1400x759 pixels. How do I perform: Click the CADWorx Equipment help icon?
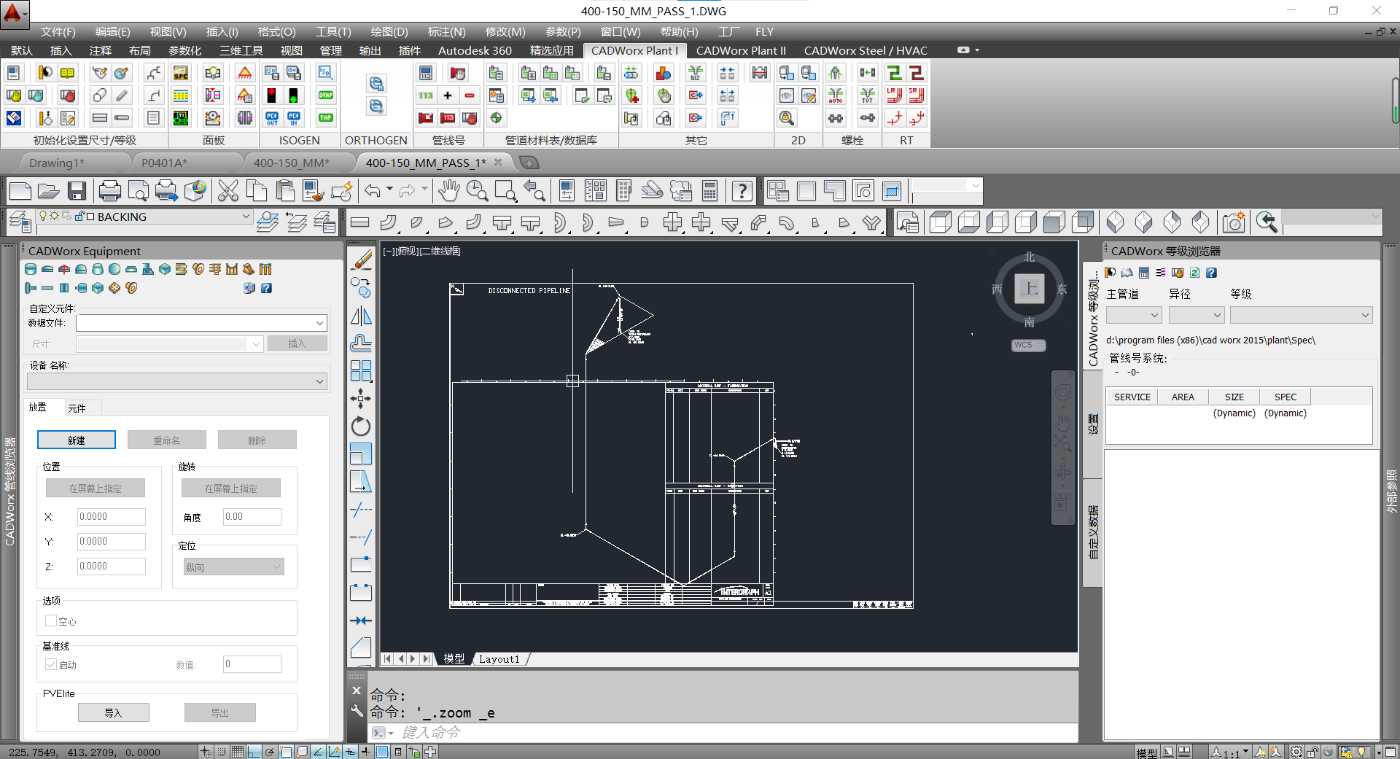pyautogui.click(x=266, y=288)
